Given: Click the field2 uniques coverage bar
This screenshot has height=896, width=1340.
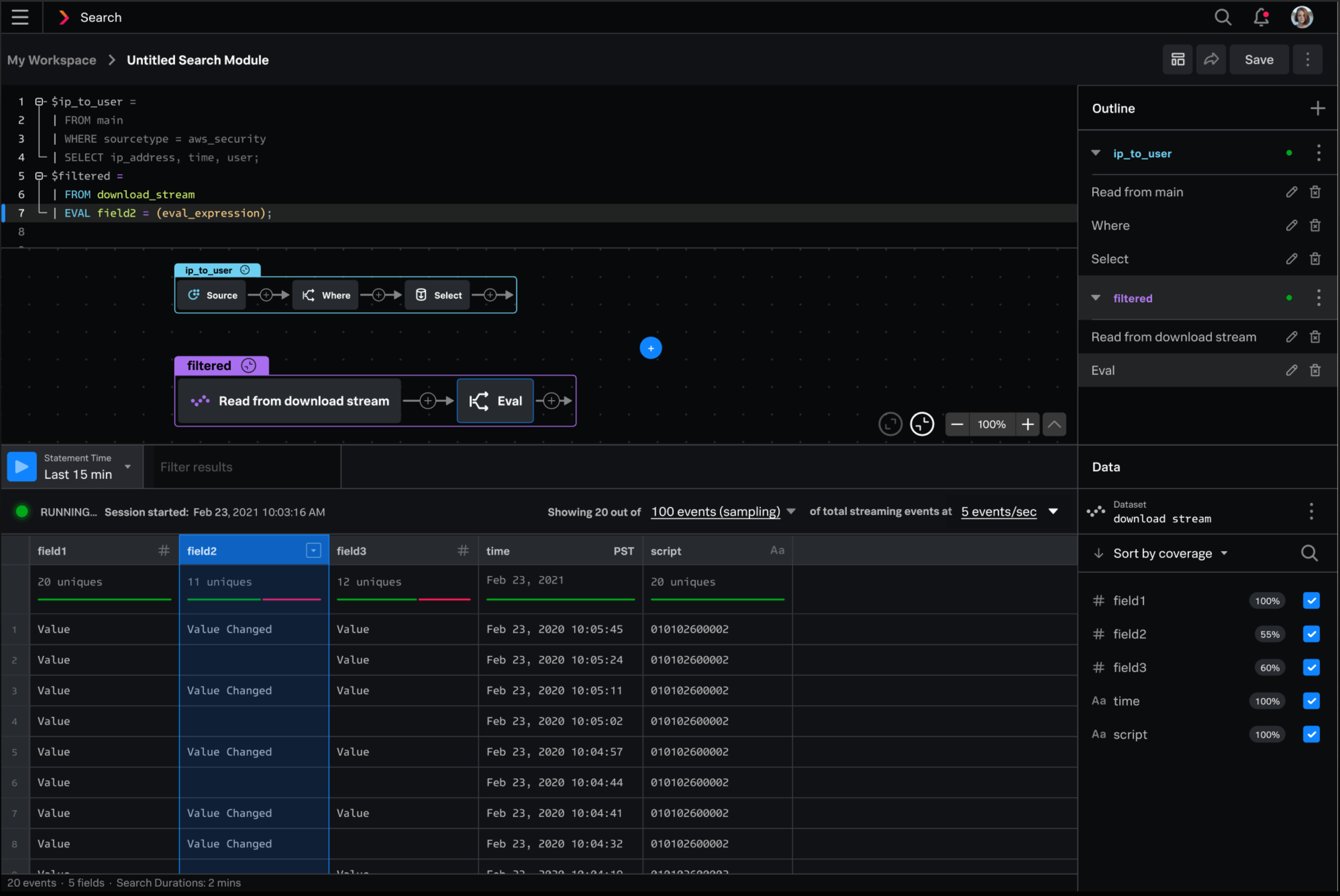Looking at the screenshot, I should [x=254, y=599].
